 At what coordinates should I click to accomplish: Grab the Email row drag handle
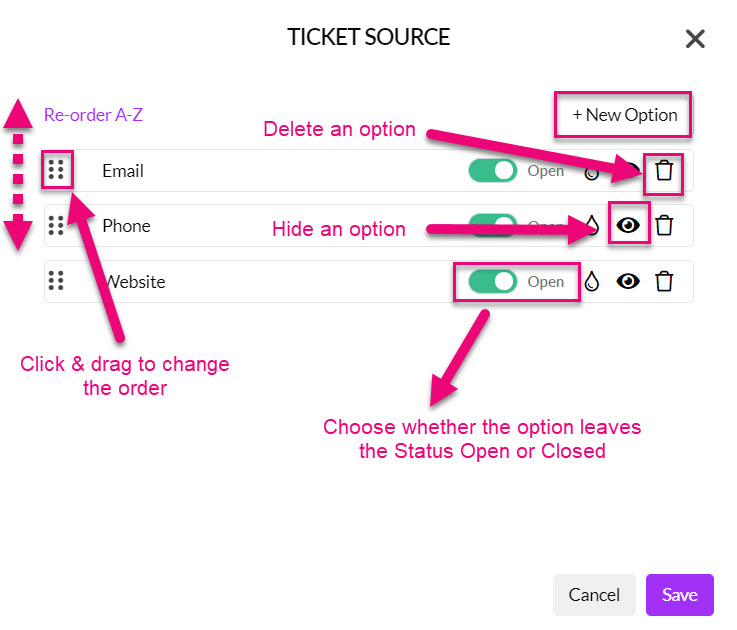click(56, 170)
